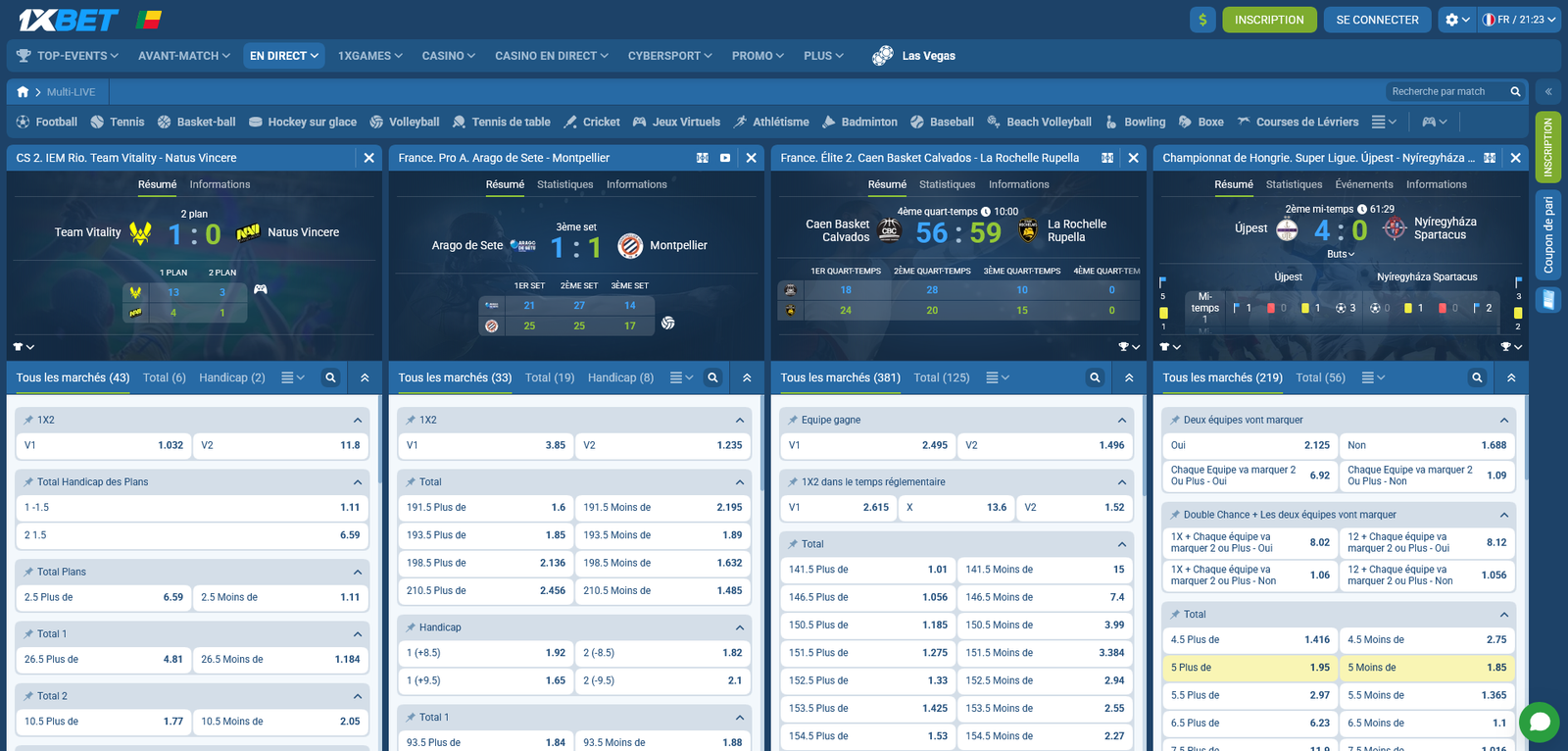Image resolution: width=1568 pixels, height=751 pixels.
Task: Open Badminton sport category
Action: pos(859,122)
